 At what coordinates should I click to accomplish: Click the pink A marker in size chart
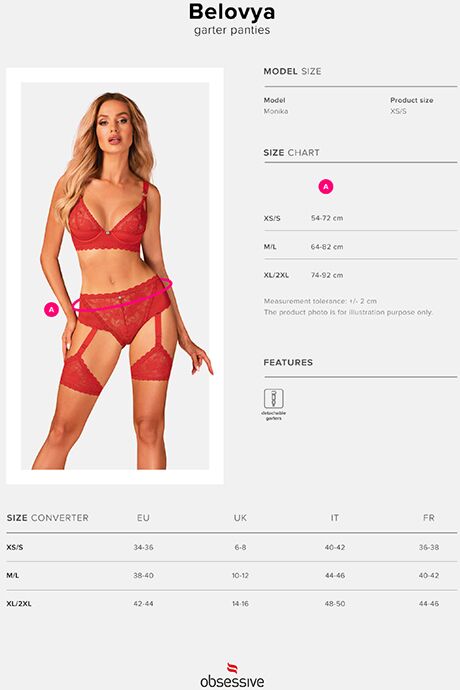coord(326,187)
